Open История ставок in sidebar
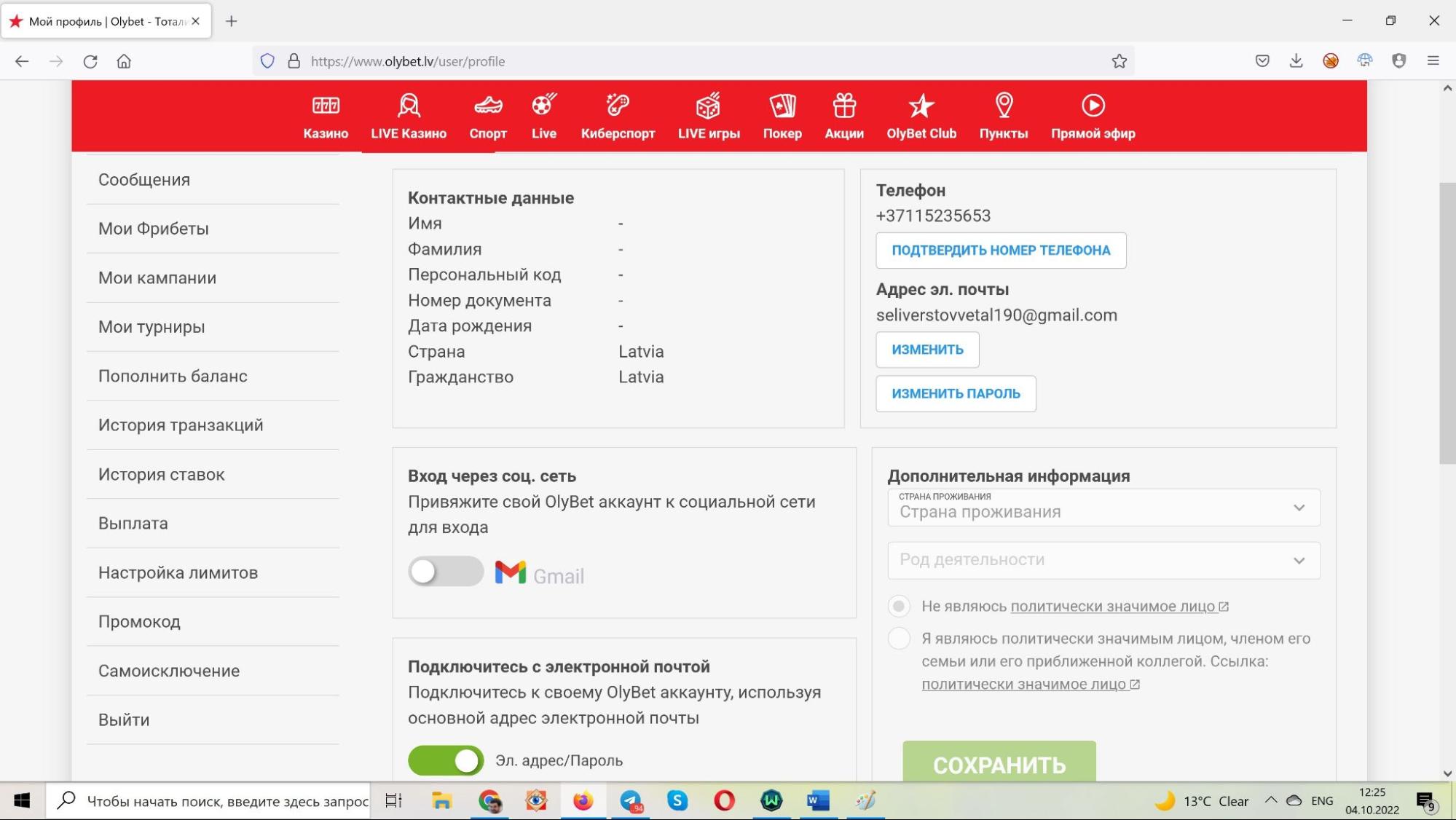 coord(213,475)
